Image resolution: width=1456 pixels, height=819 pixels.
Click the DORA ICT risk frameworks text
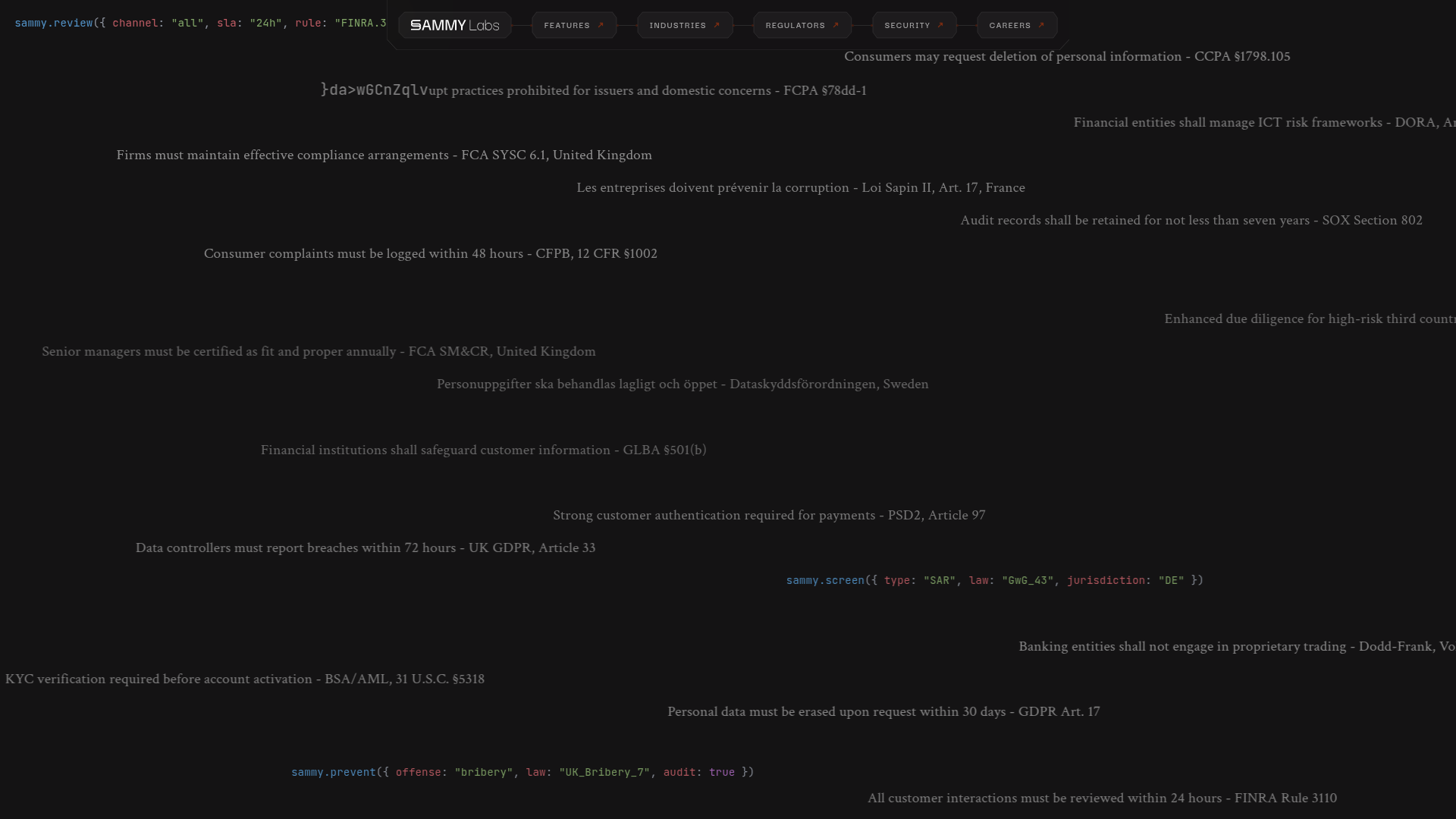pos(1264,123)
